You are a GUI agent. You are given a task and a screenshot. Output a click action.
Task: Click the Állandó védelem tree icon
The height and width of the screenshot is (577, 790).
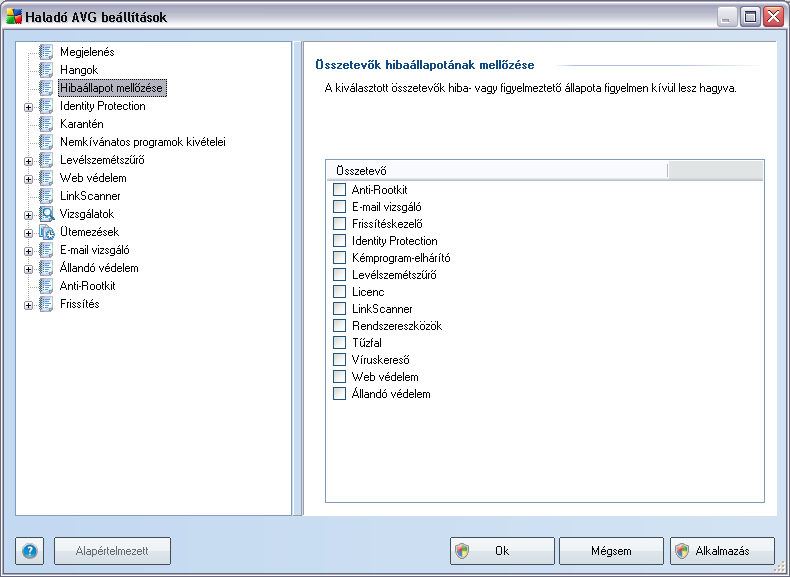click(46, 268)
